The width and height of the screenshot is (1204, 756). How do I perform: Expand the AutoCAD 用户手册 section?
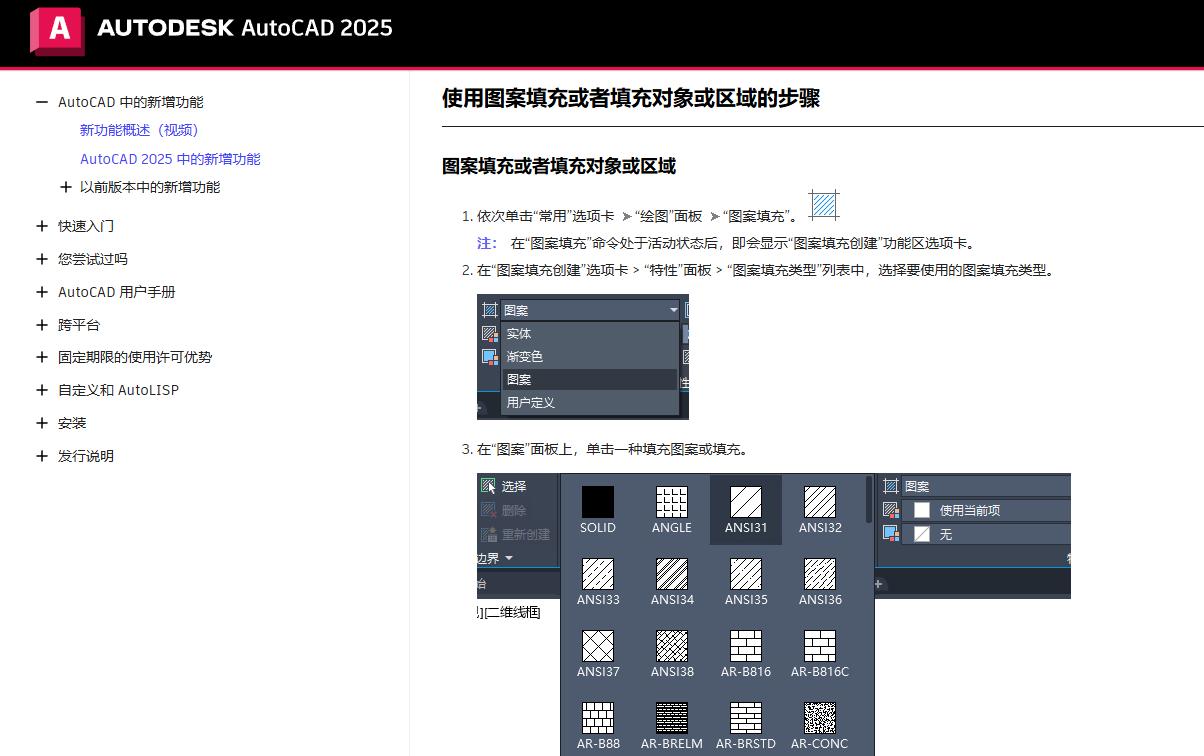[x=42, y=292]
